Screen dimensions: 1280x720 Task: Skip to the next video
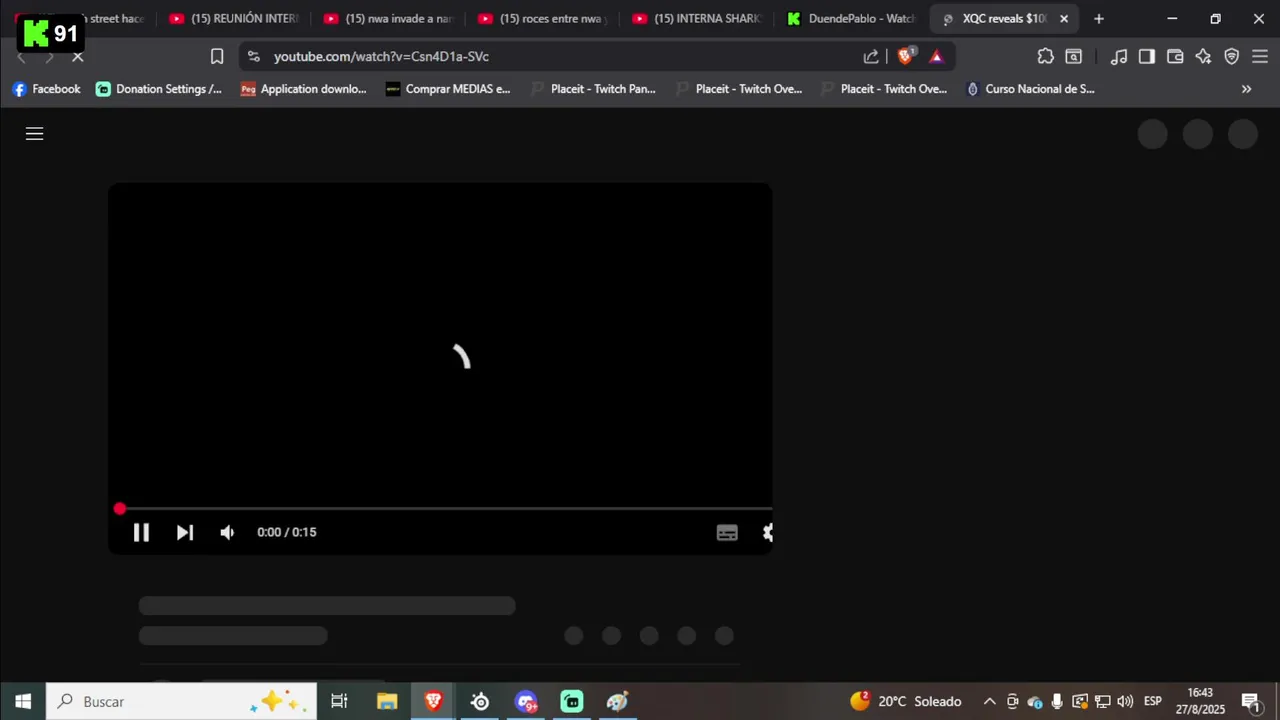pos(185,532)
